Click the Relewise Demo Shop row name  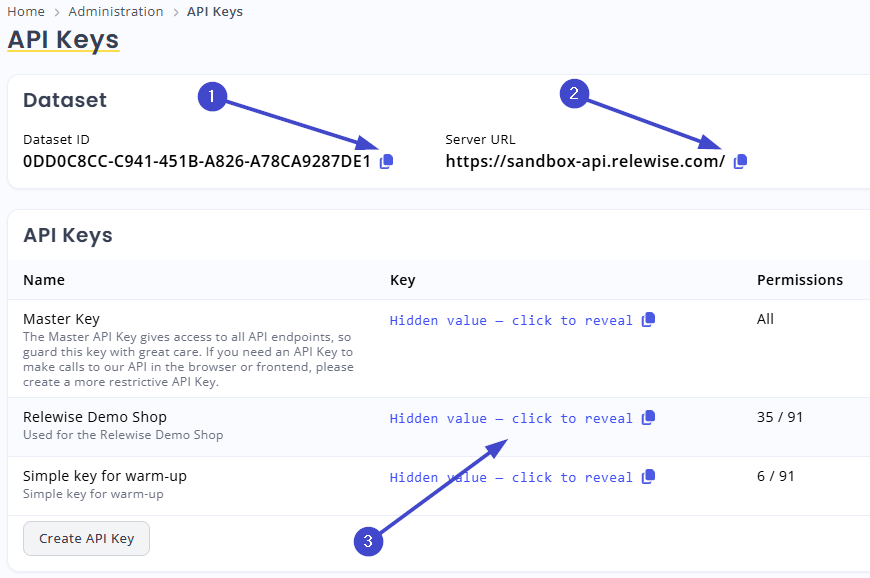pyautogui.click(x=95, y=417)
